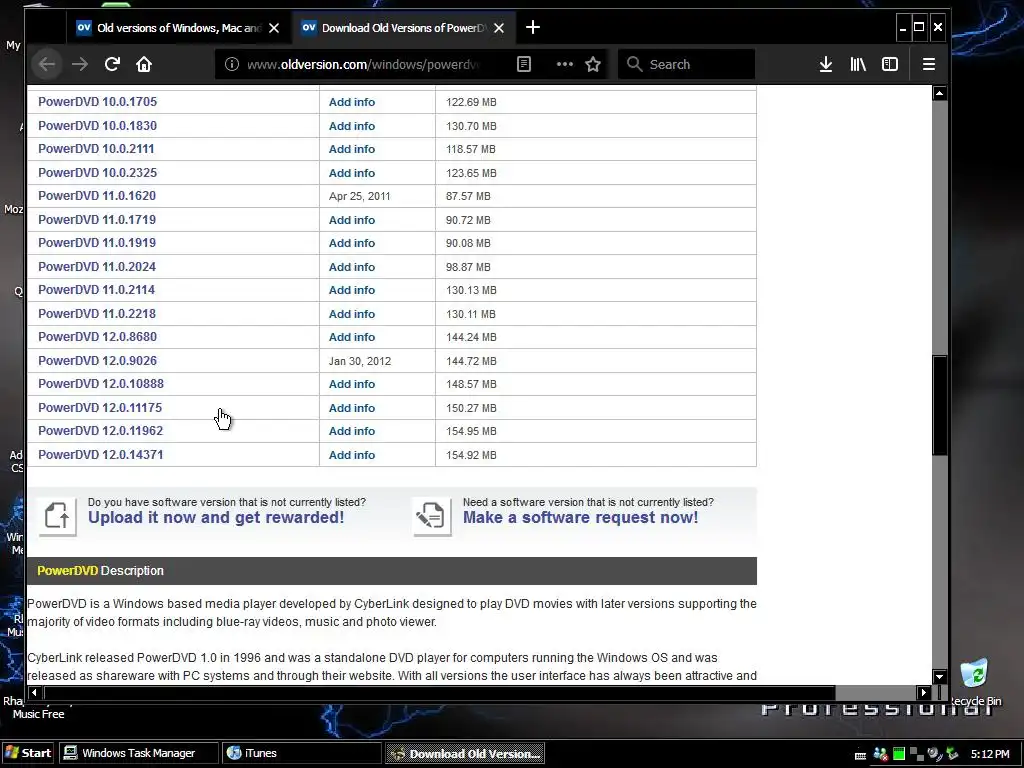Screen dimensions: 1024x768
Task: Open the Library icon in toolbar
Action: (x=858, y=64)
